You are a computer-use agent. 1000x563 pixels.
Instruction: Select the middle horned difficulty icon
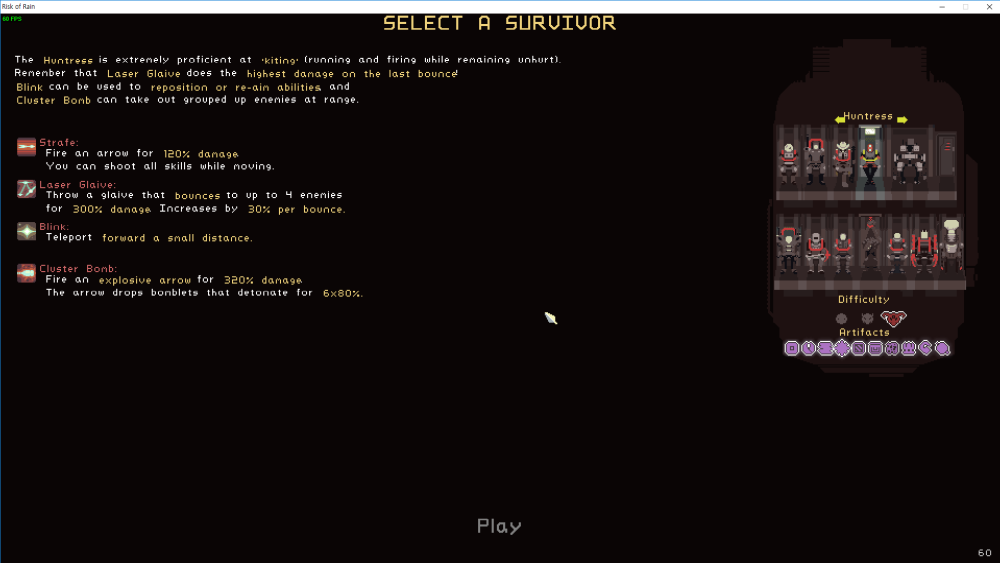tap(867, 319)
